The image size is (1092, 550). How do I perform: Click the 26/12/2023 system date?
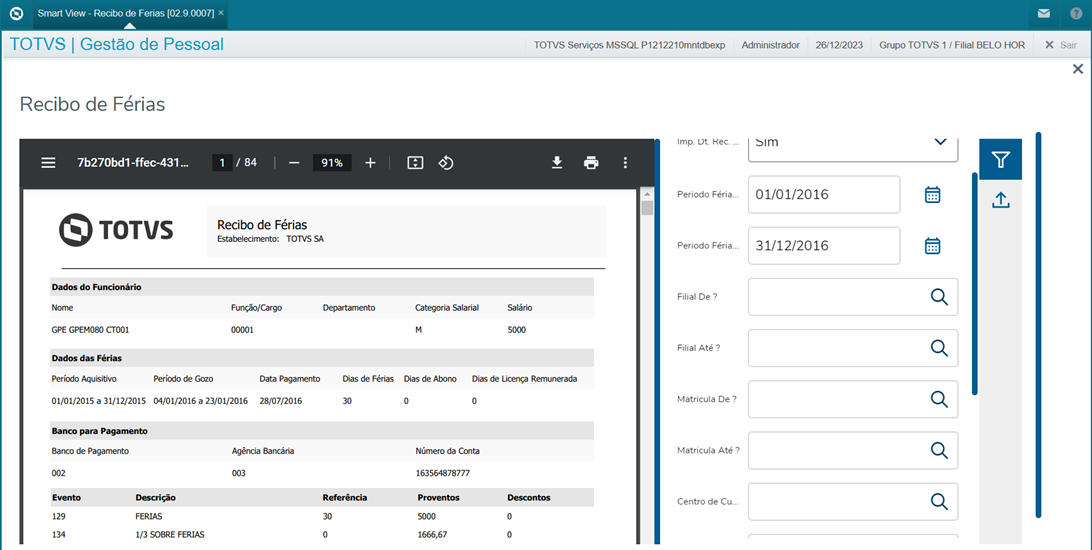pos(839,45)
